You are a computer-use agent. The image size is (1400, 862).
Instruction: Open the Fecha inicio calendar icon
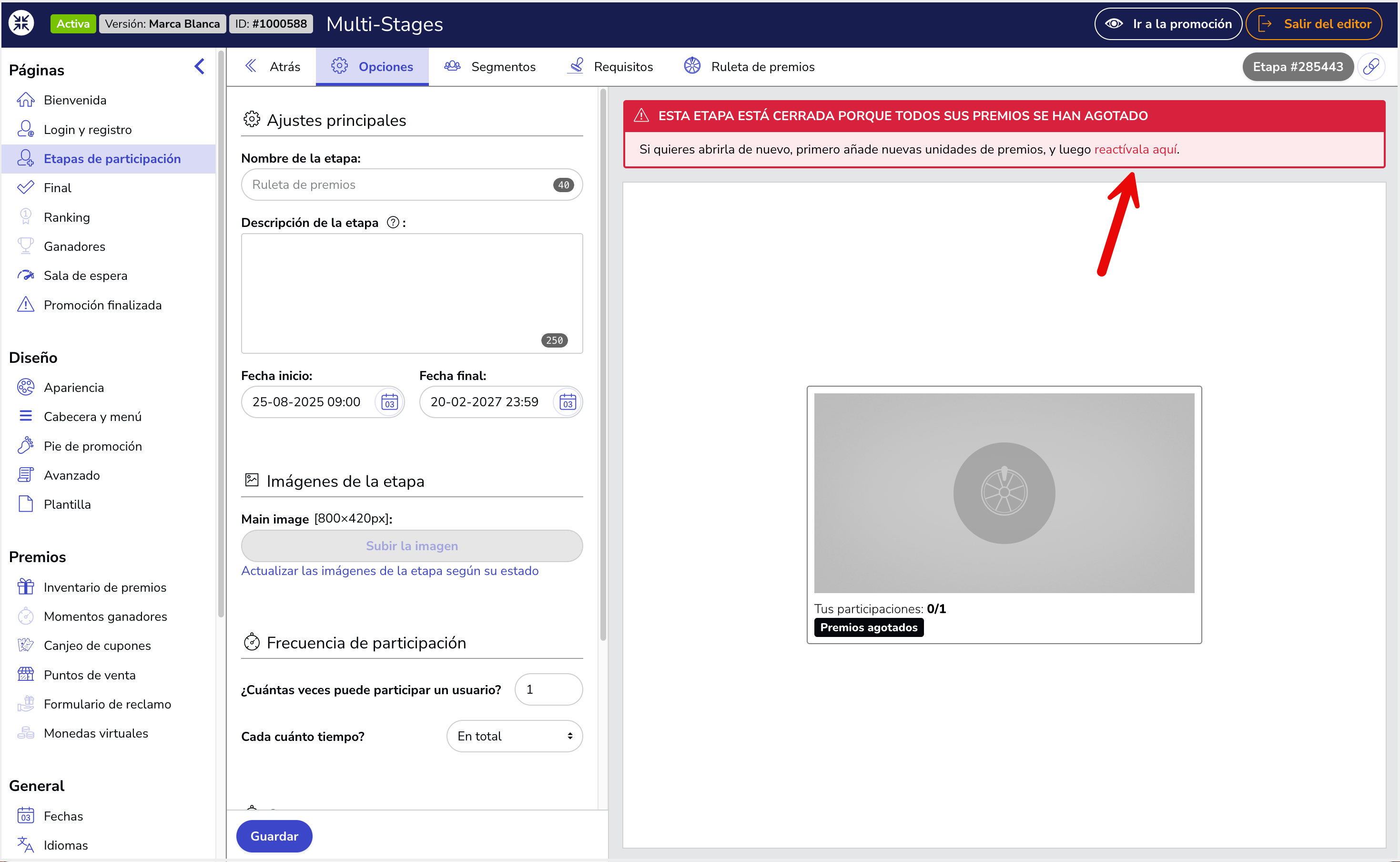point(389,402)
